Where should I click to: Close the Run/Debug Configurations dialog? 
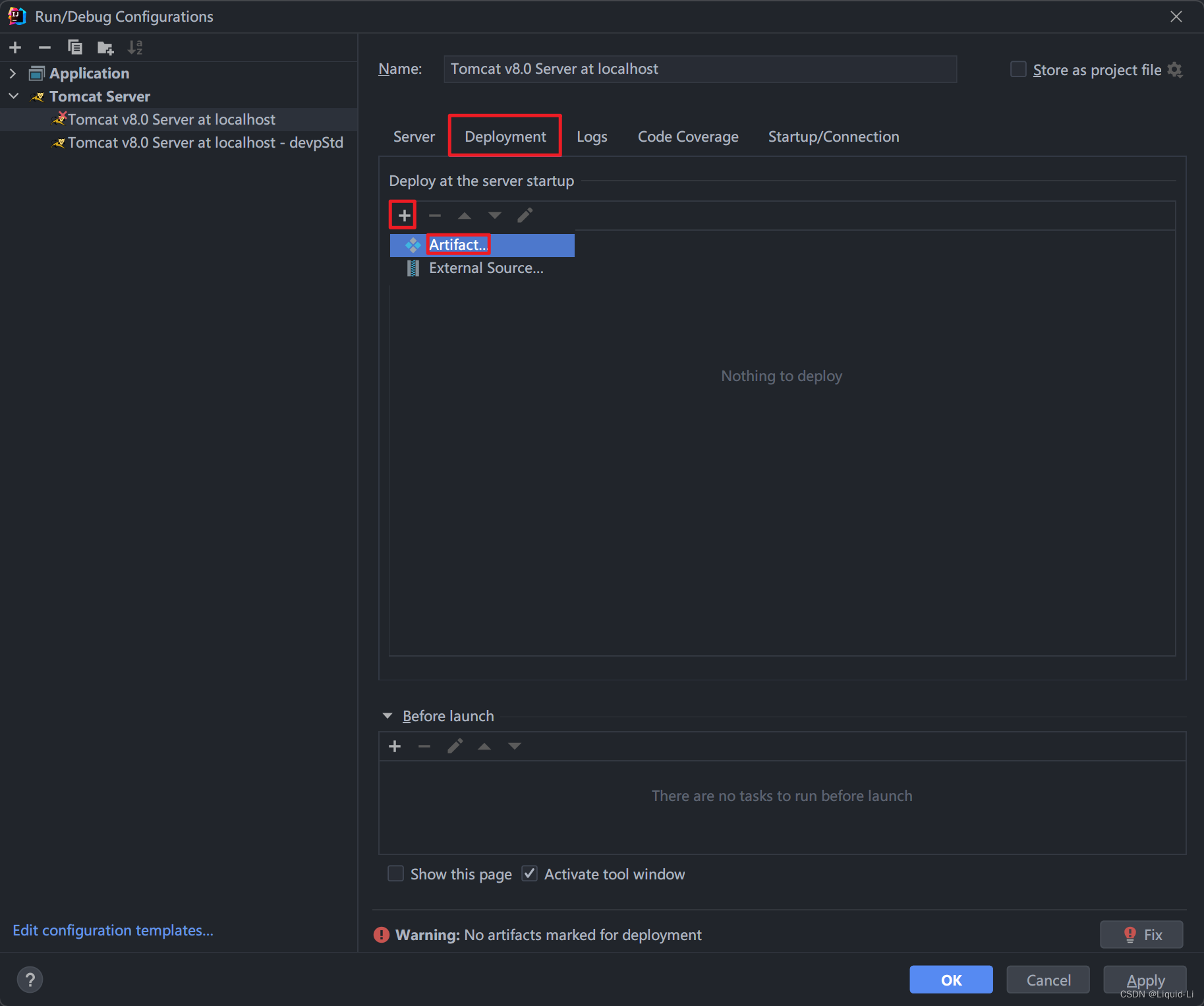tap(1176, 16)
